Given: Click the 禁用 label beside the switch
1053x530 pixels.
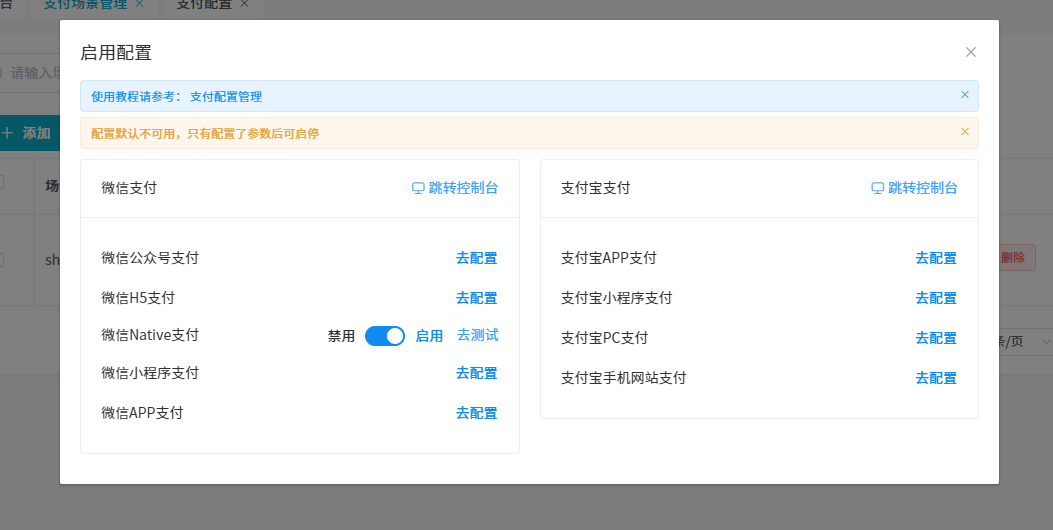Looking at the screenshot, I should coord(341,336).
